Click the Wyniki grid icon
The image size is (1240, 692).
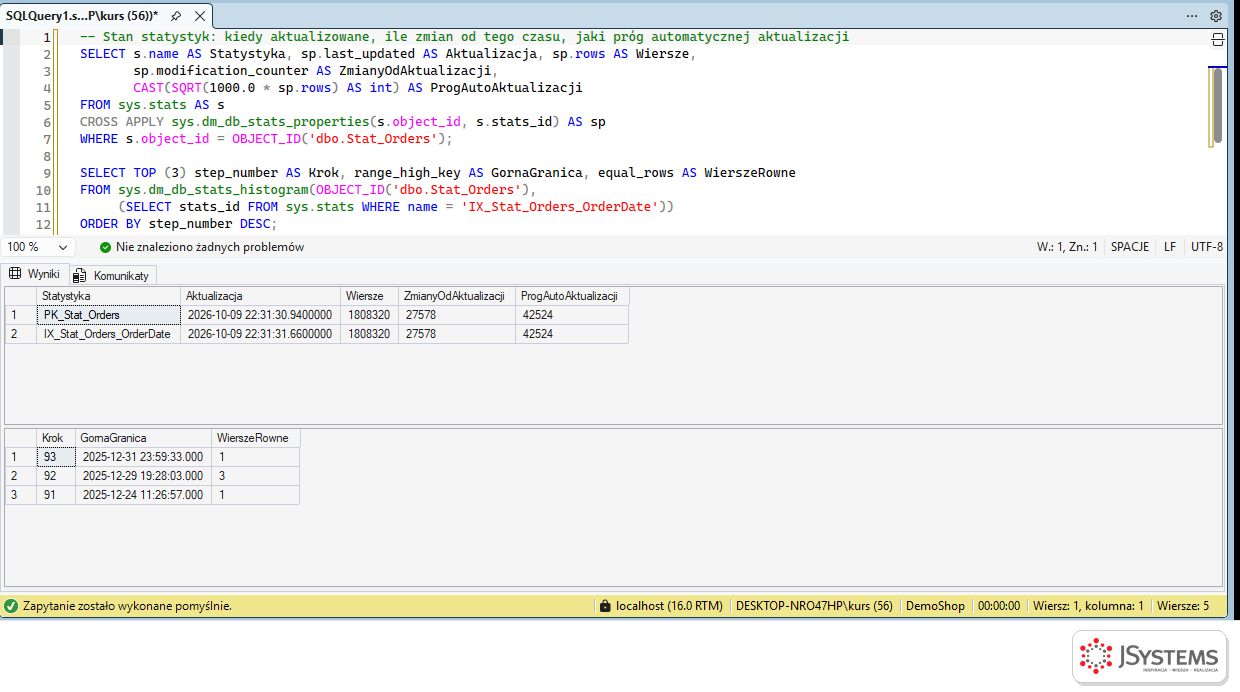(x=15, y=274)
